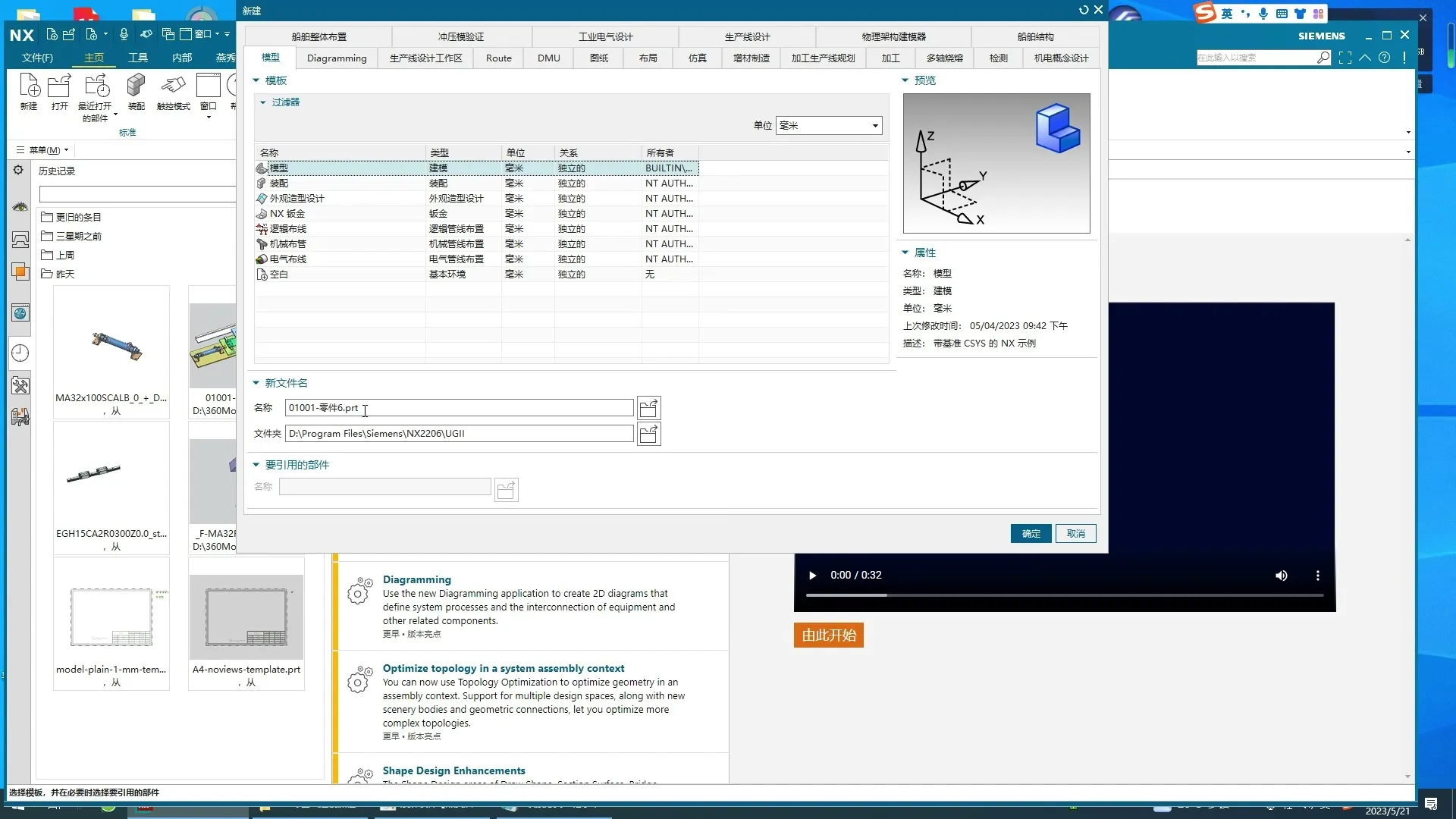
Task: Click the 确定 OK button
Action: [1031, 534]
